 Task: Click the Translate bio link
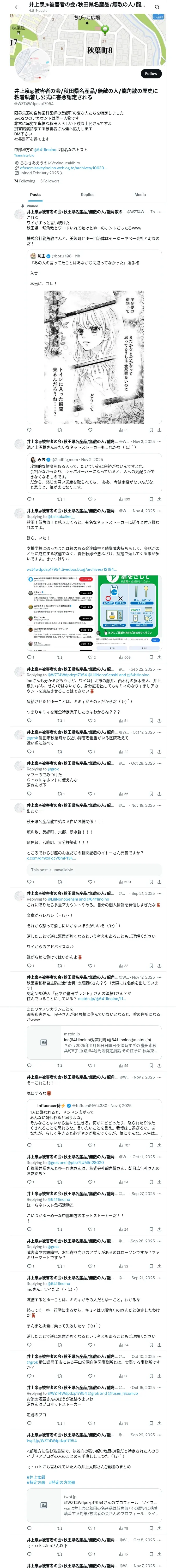(x=24, y=155)
